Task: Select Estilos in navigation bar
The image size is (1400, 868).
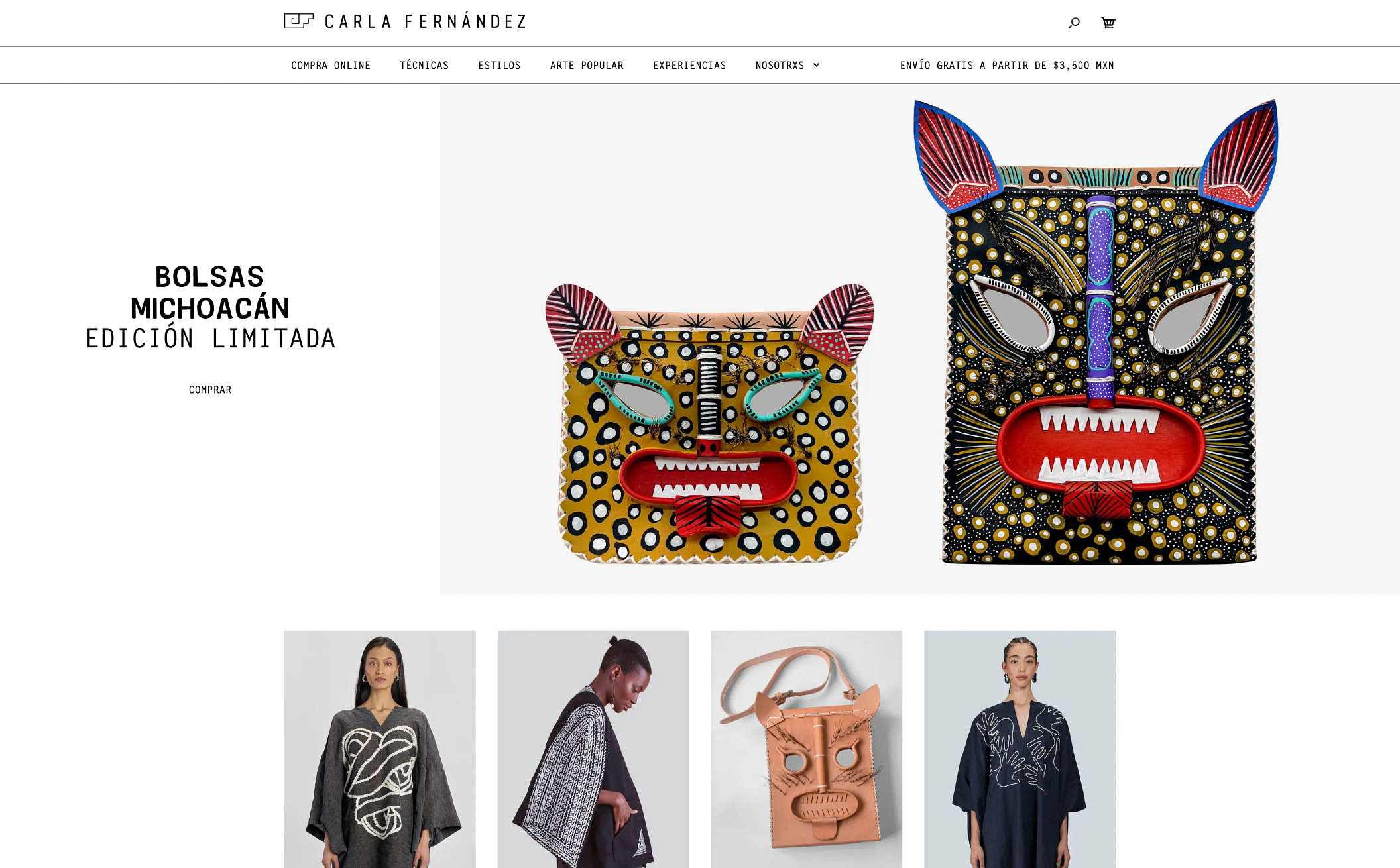Action: 499,65
